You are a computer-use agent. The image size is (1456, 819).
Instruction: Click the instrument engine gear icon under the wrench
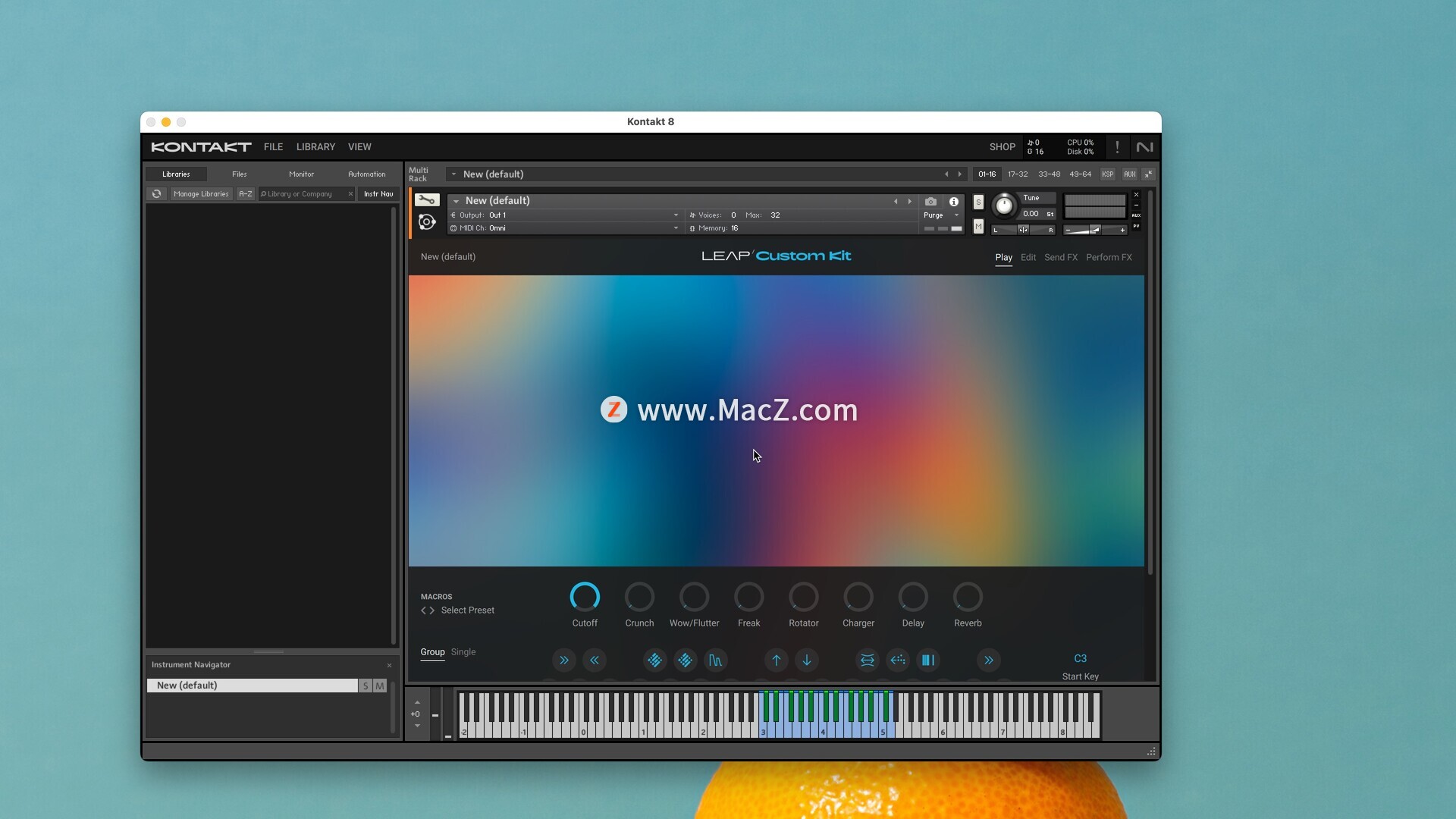[x=427, y=222]
